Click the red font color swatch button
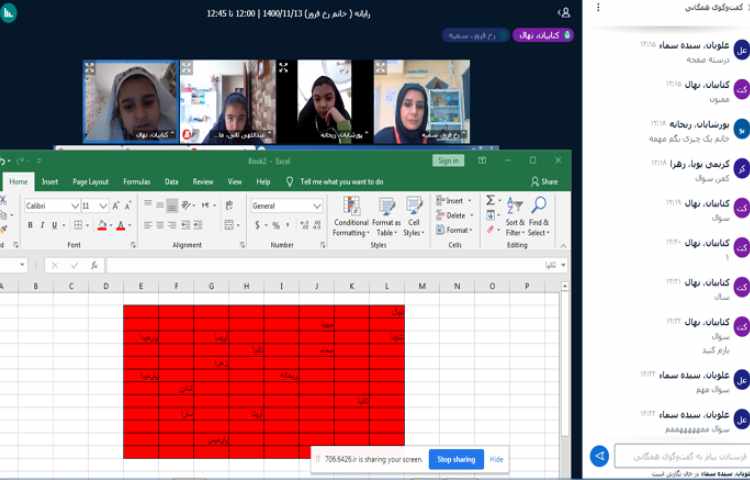 [x=119, y=226]
